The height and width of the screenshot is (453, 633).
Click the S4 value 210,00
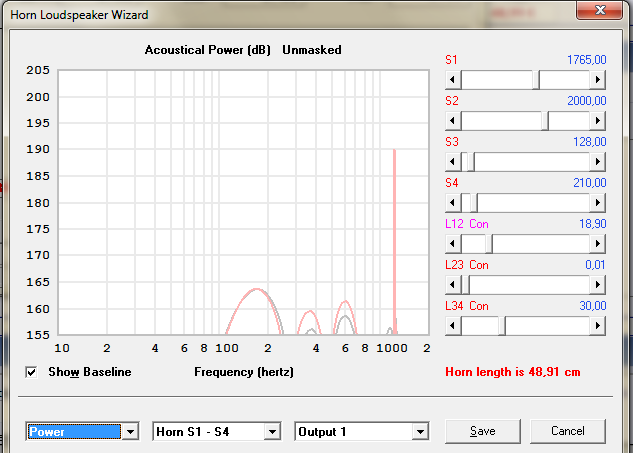coord(590,183)
